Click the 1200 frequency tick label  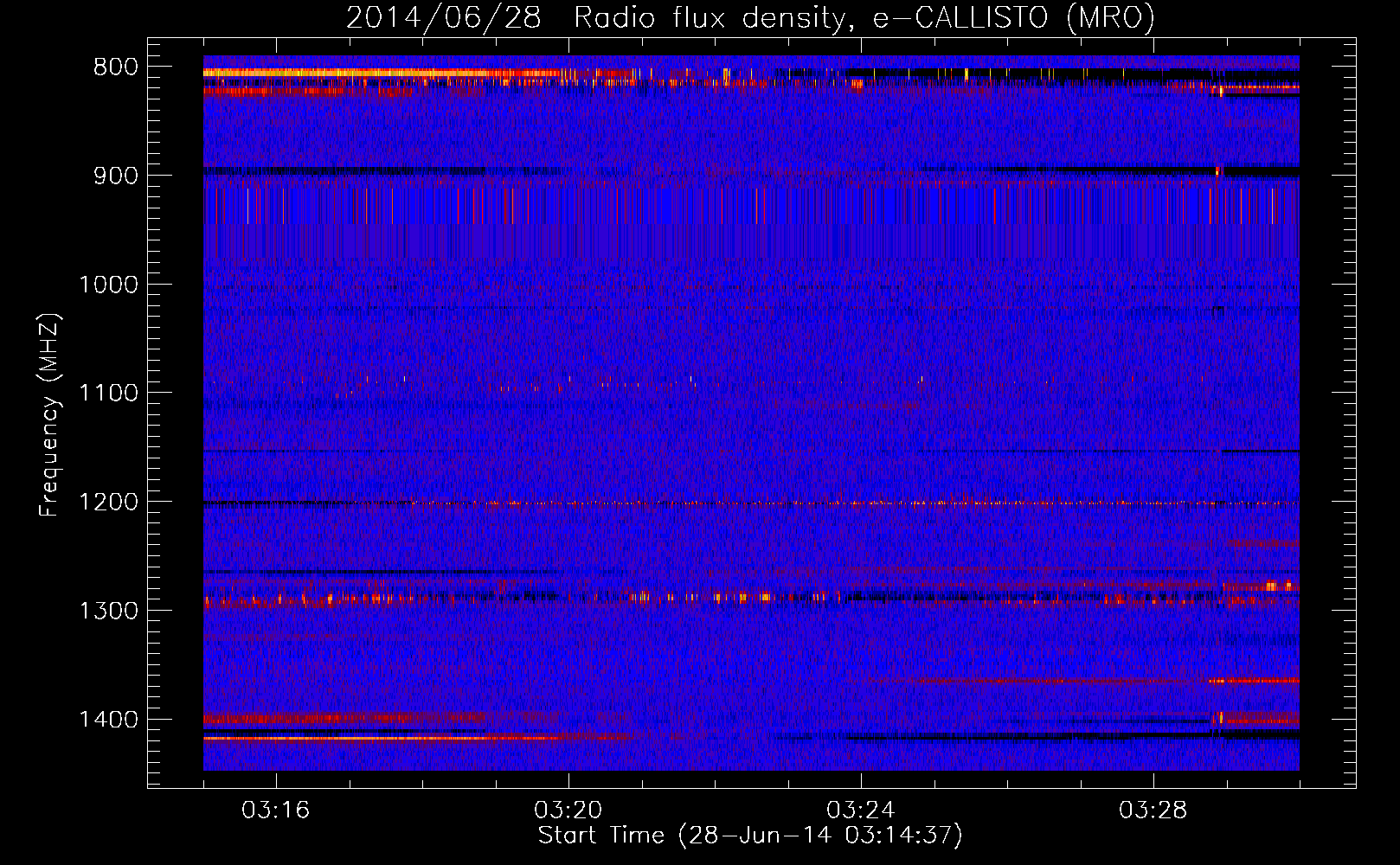click(x=108, y=503)
